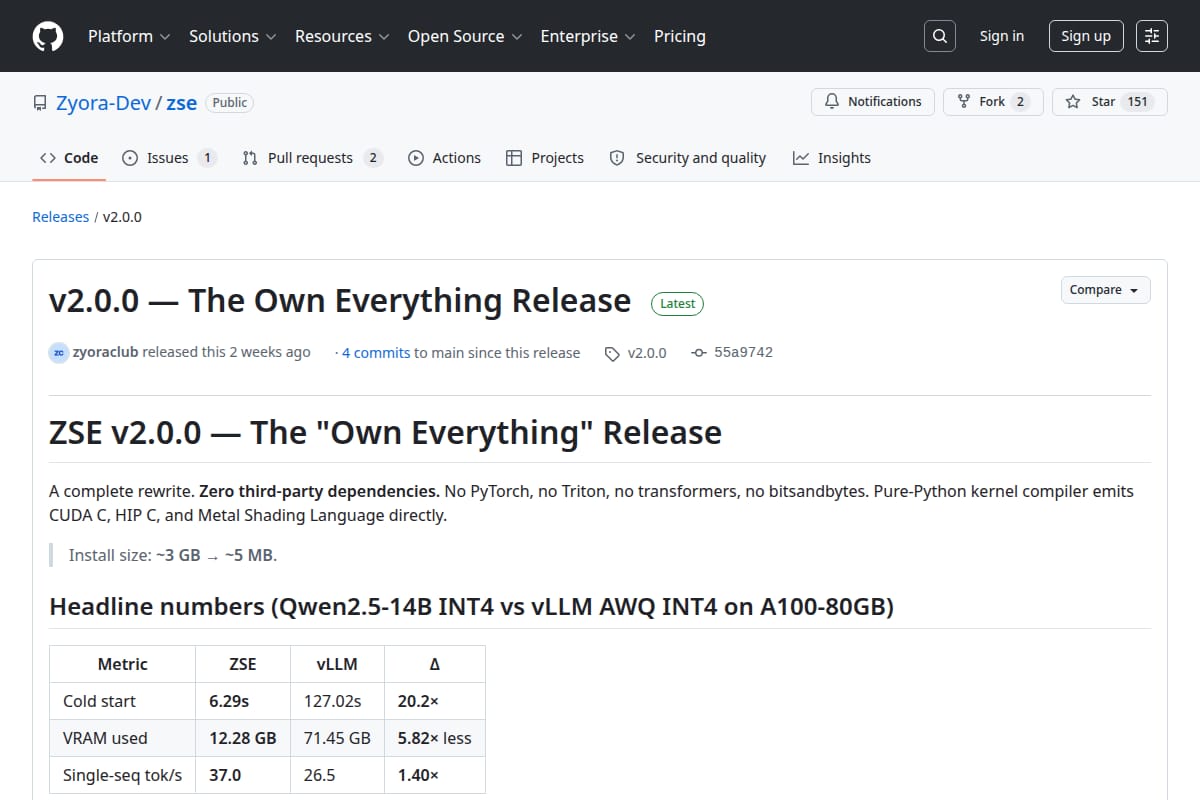Click the Pull requests branch icon
The height and width of the screenshot is (800, 1200).
[250, 158]
